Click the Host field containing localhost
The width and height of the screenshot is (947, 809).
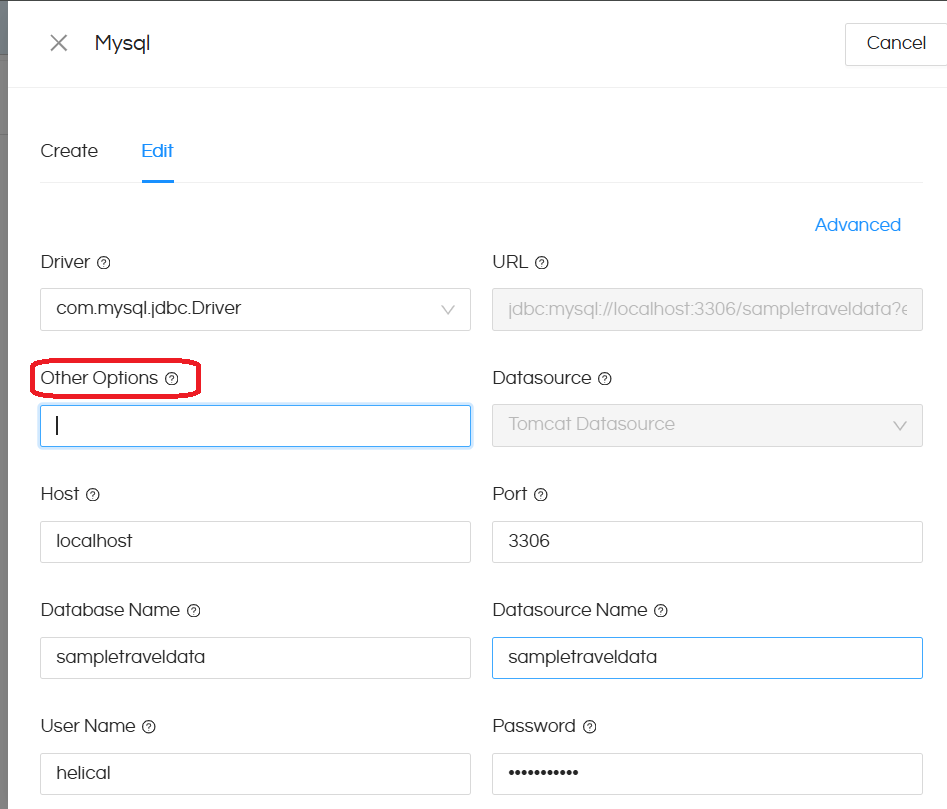click(x=255, y=542)
